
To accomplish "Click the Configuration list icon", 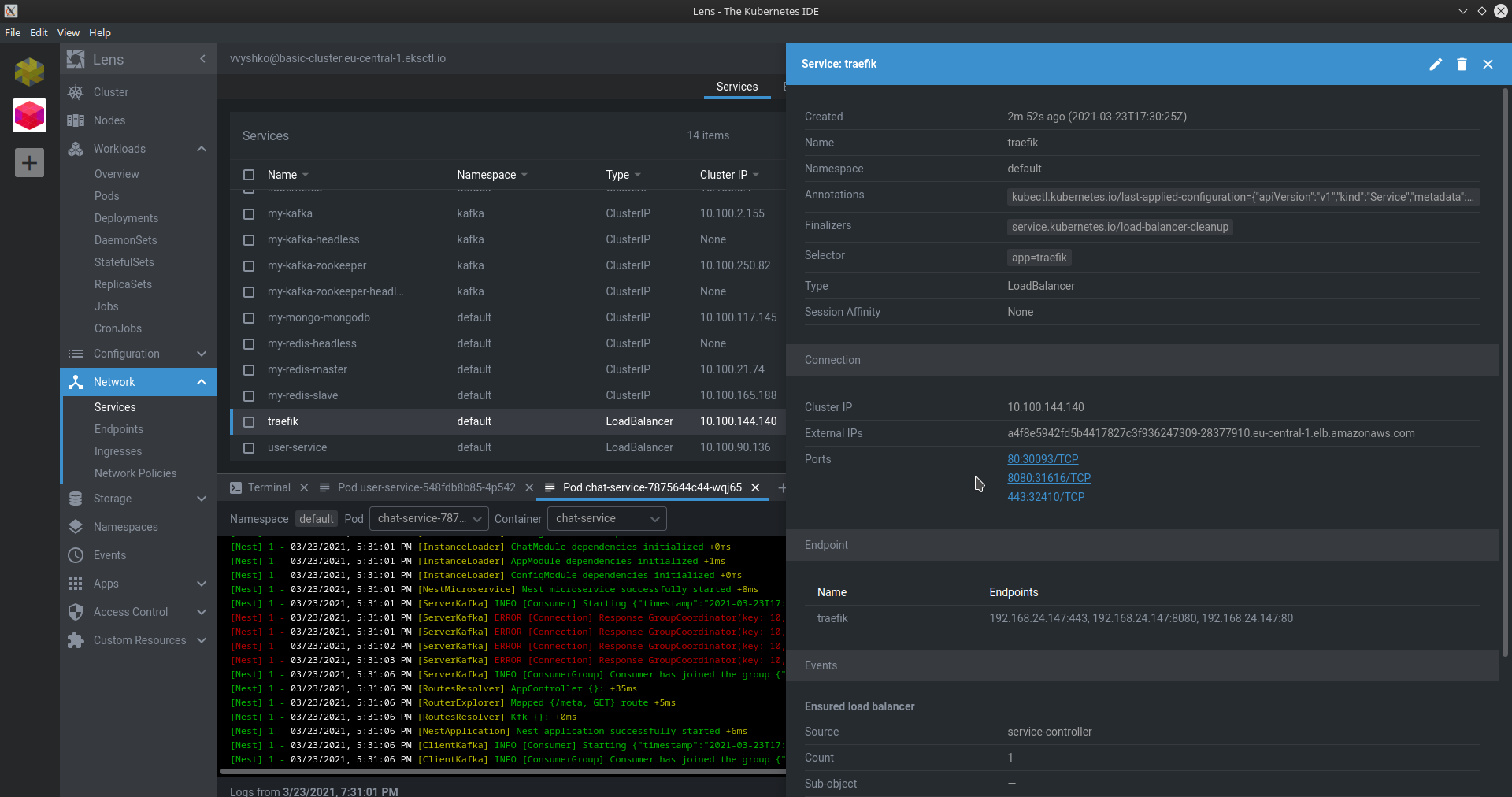I will click(x=76, y=354).
